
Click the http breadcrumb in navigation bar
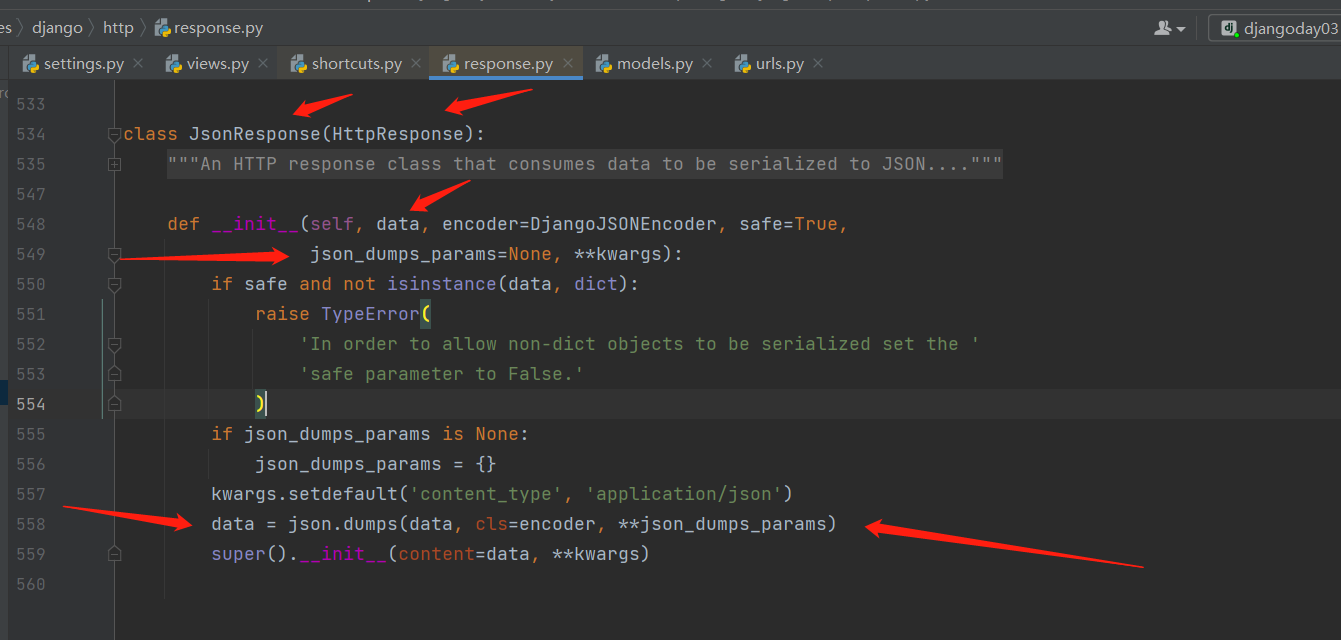click(118, 28)
